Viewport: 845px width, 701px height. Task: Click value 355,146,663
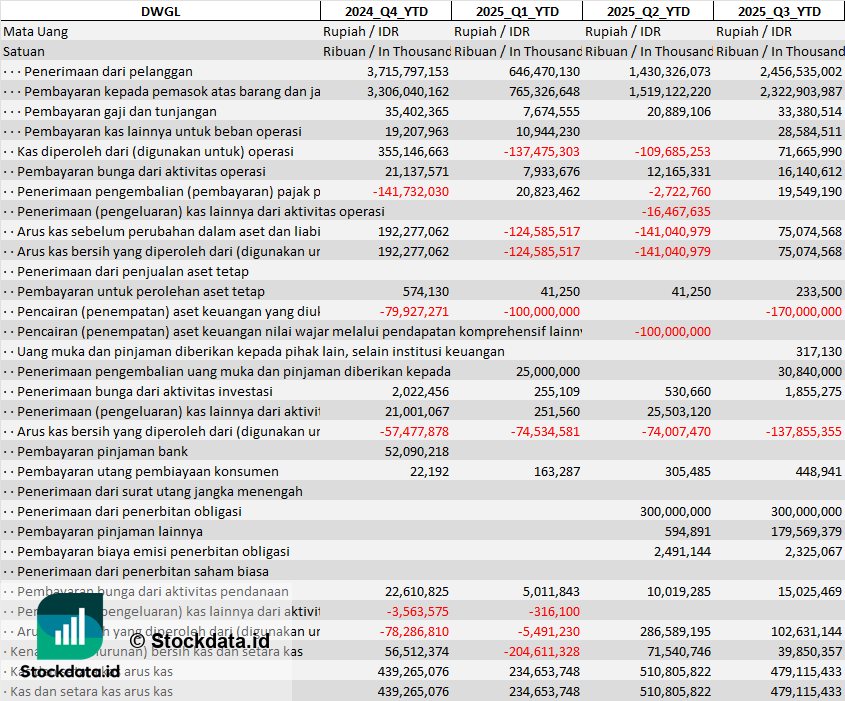click(413, 151)
